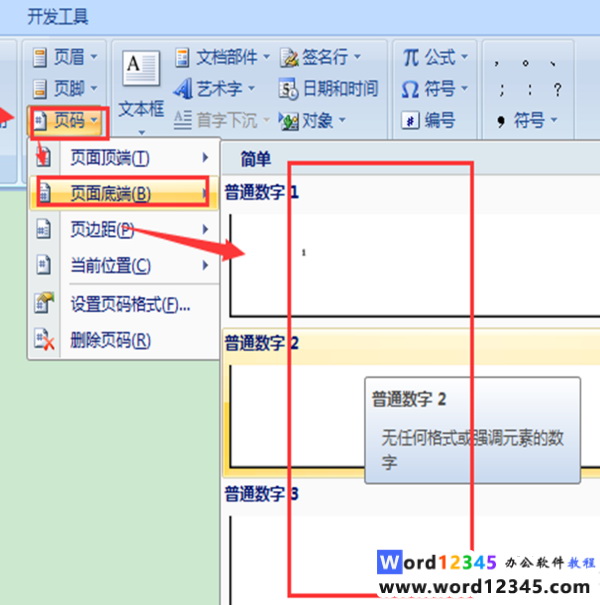This screenshot has width=600, height=605.
Task: Open the Quick Parts (文档部件) dropdown
Action: click(x=222, y=57)
